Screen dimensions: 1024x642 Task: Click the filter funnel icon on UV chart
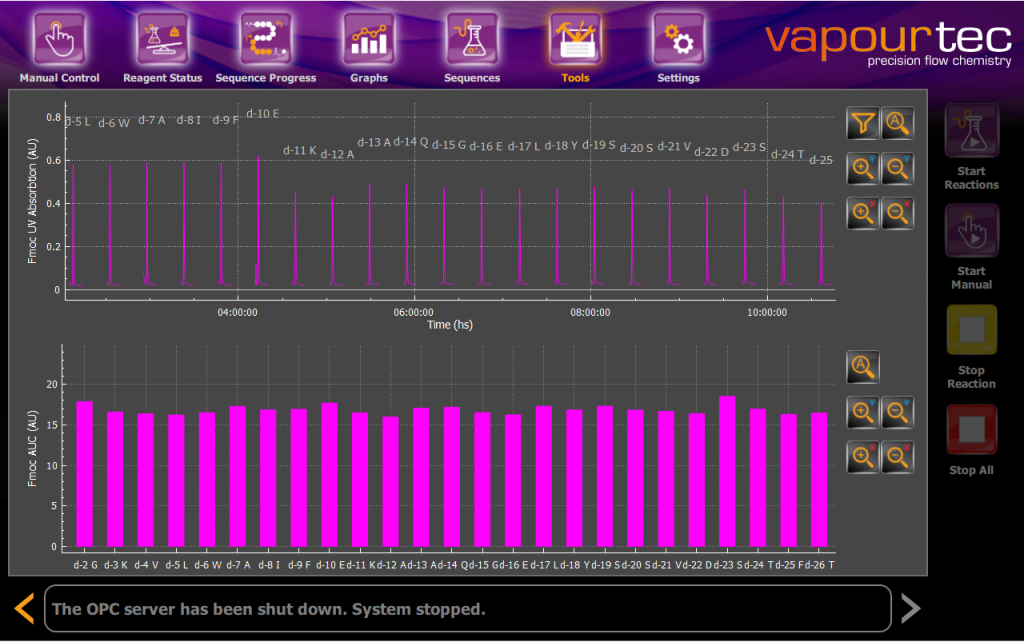pyautogui.click(x=863, y=124)
